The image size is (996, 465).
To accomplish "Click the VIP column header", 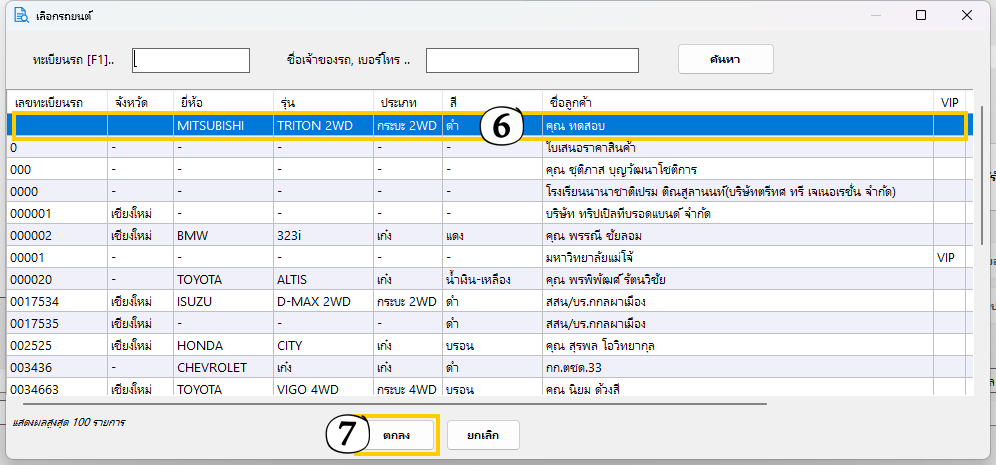I will (x=949, y=103).
